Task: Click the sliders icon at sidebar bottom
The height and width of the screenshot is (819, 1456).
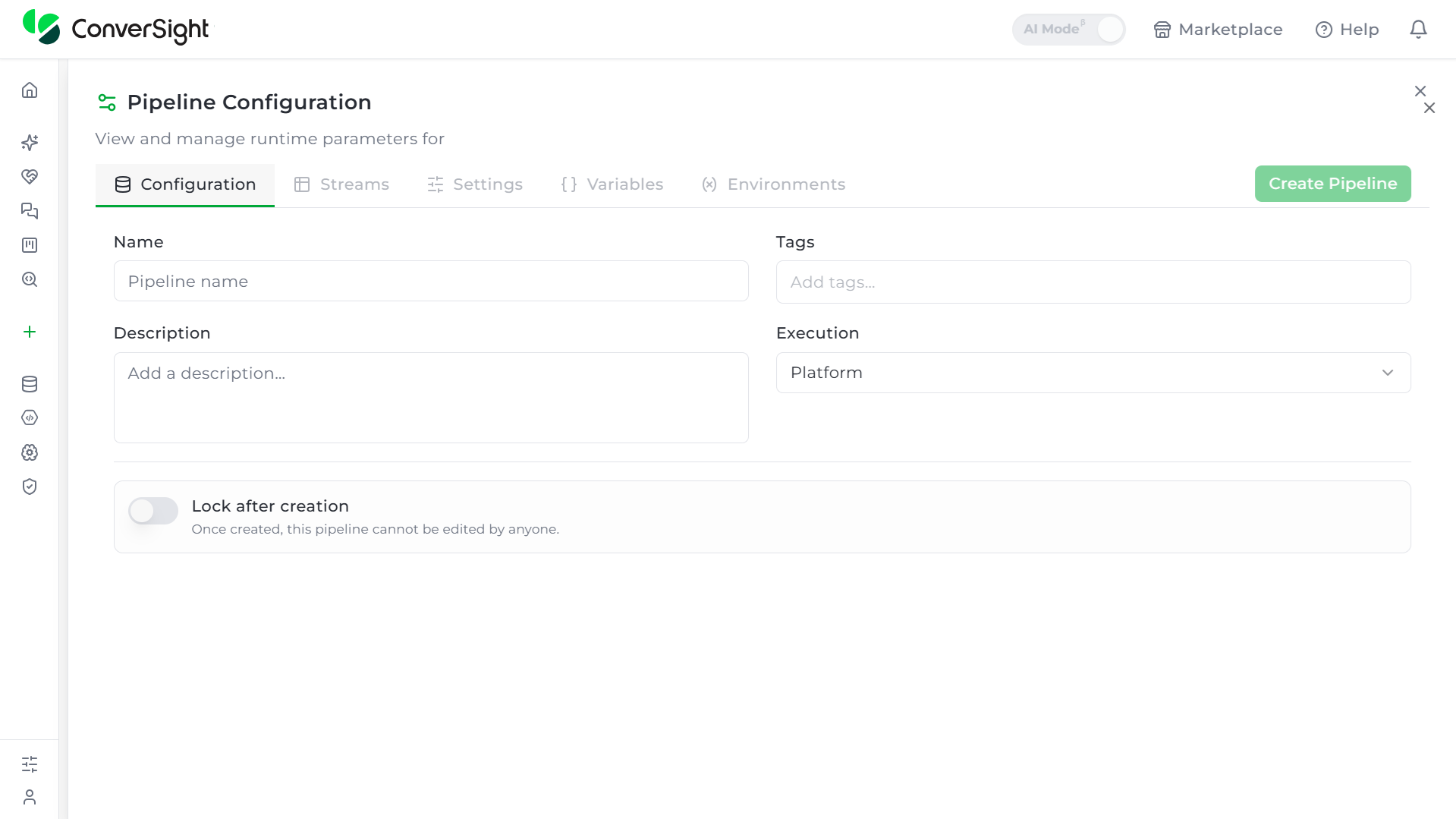Action: [30, 764]
